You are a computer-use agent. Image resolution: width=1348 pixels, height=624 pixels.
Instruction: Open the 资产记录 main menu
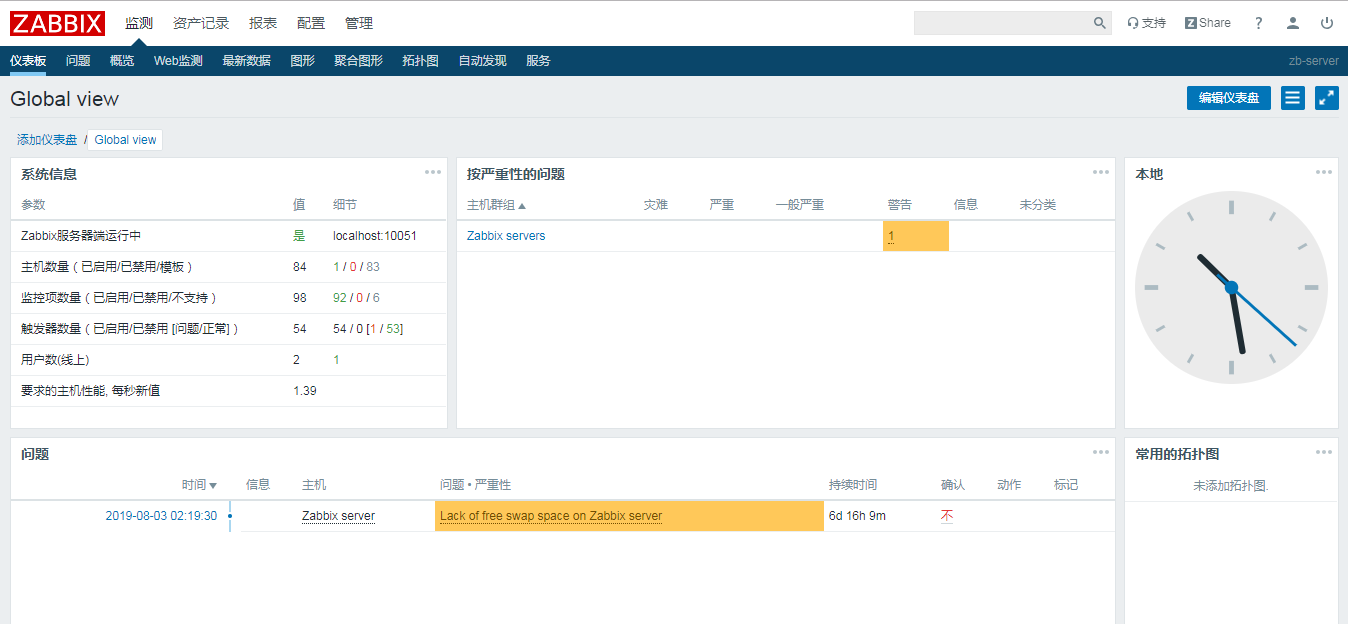tap(201, 23)
